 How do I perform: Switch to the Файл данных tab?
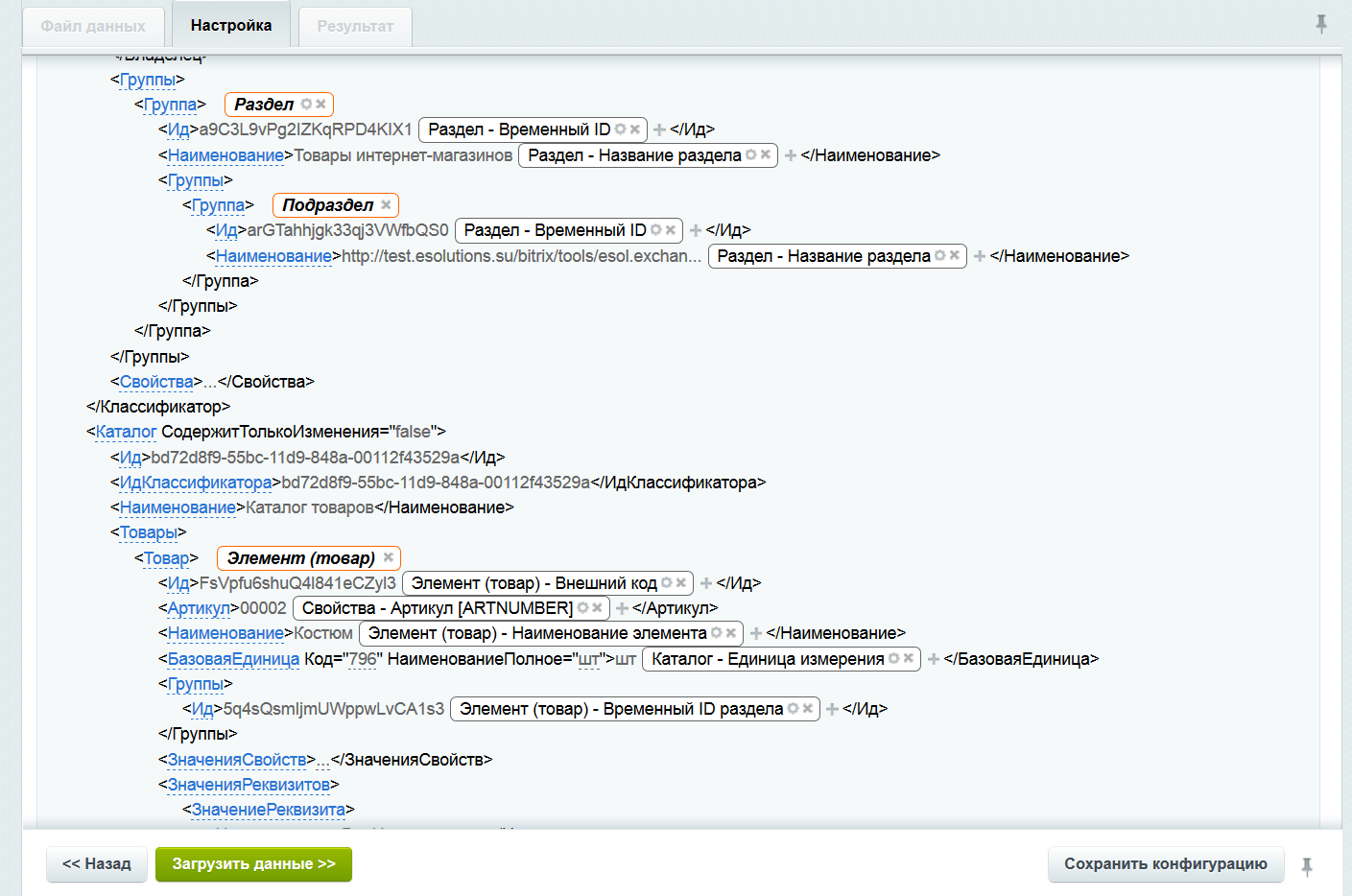(x=93, y=26)
